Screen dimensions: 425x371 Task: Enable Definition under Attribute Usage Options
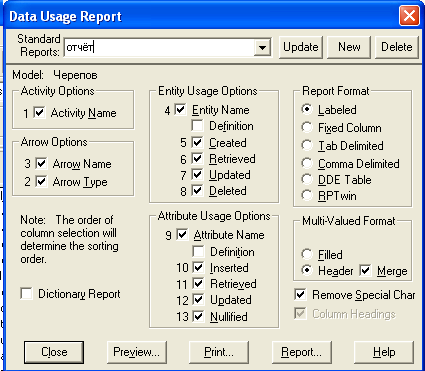point(198,251)
